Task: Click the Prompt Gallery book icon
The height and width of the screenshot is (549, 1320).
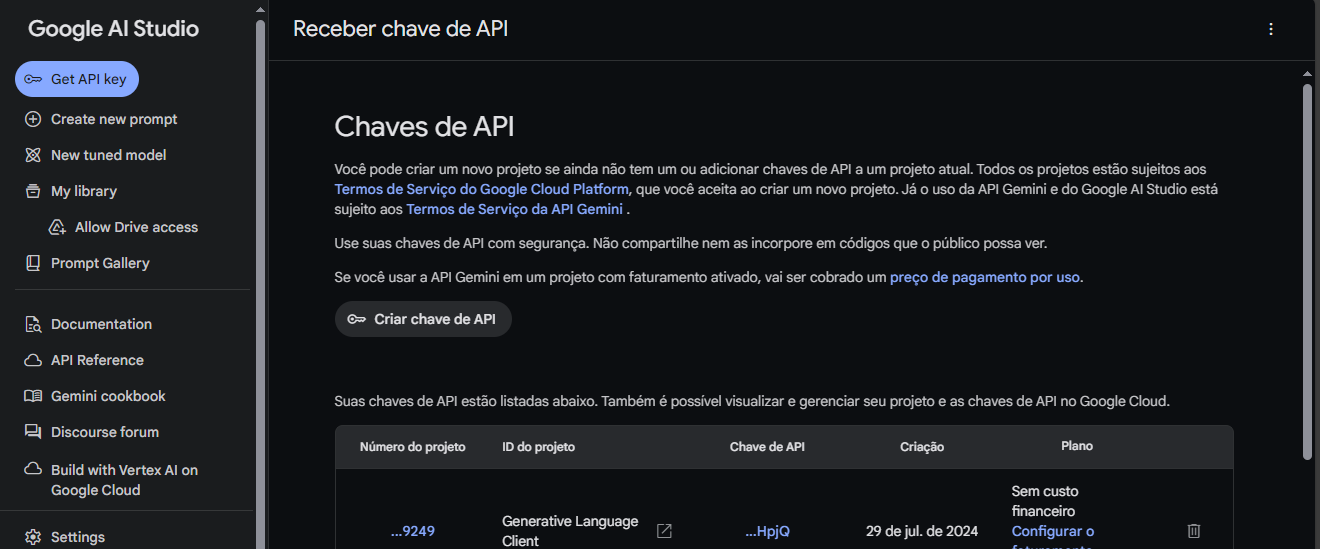Action: click(x=33, y=263)
